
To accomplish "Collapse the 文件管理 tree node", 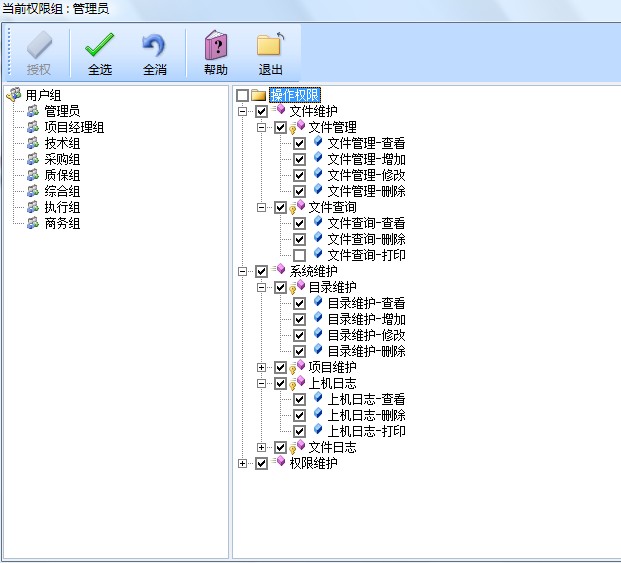I will pos(261,127).
